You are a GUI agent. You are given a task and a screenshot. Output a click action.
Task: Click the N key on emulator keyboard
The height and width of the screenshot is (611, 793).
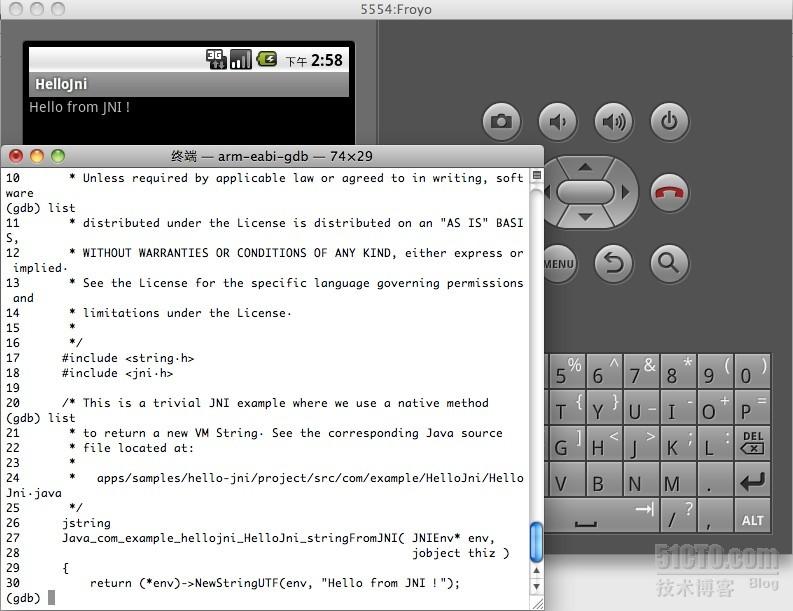[x=641, y=479]
